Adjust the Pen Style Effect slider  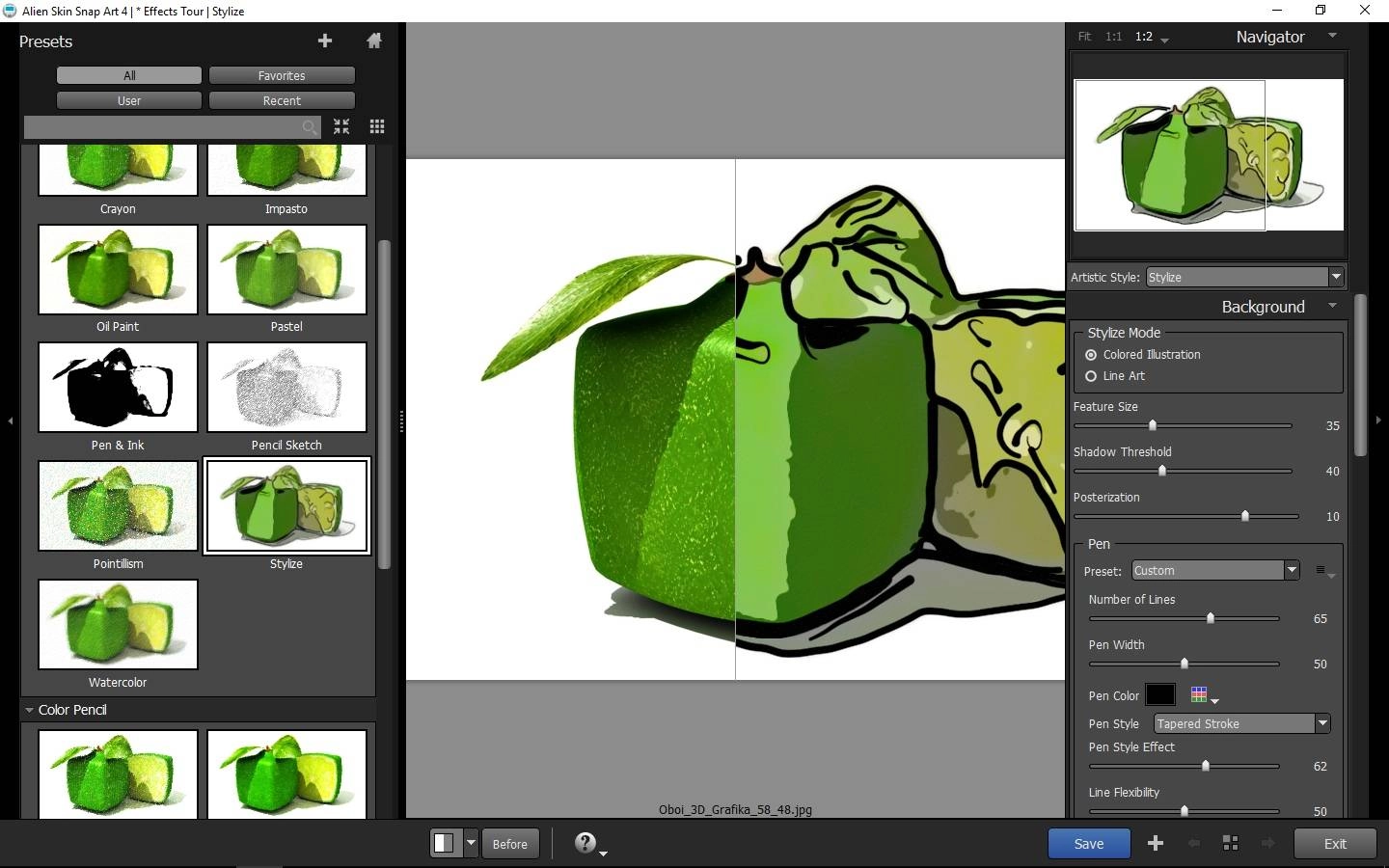pos(1206,766)
